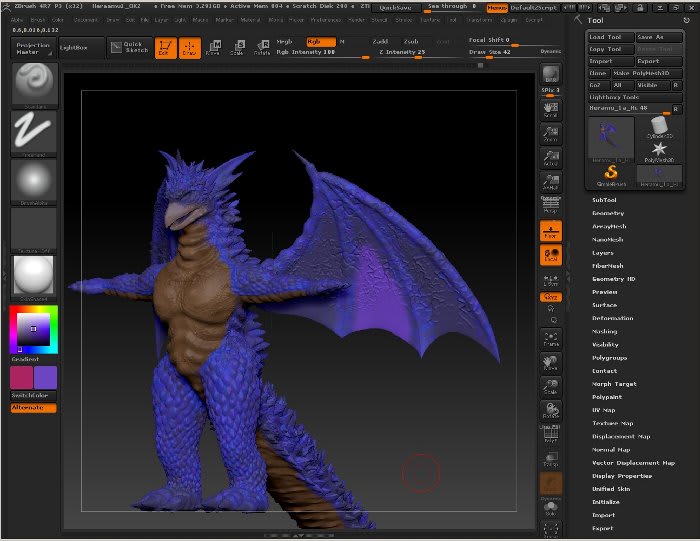Switch to the Rotate gizmo in top shelf
700x541 pixels.
click(262, 48)
